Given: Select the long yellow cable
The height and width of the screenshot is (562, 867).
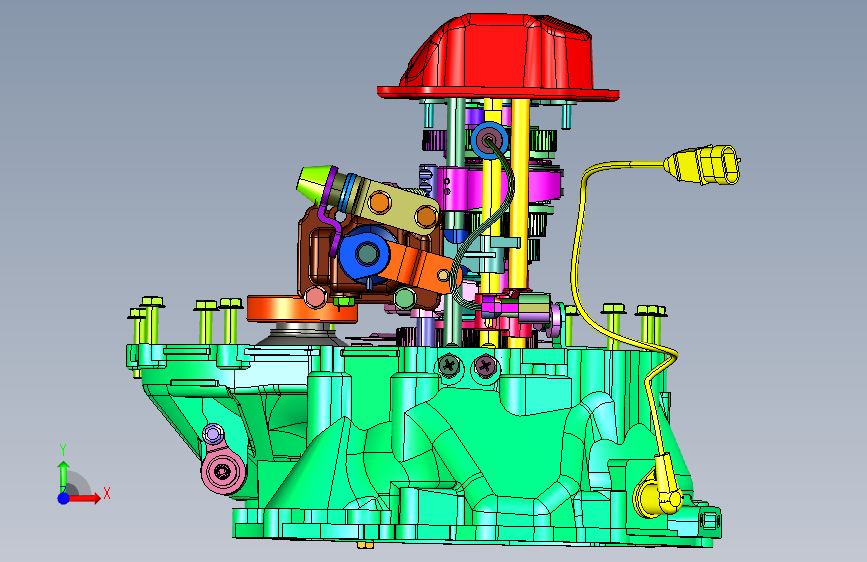Looking at the screenshot, I should coord(577,266).
